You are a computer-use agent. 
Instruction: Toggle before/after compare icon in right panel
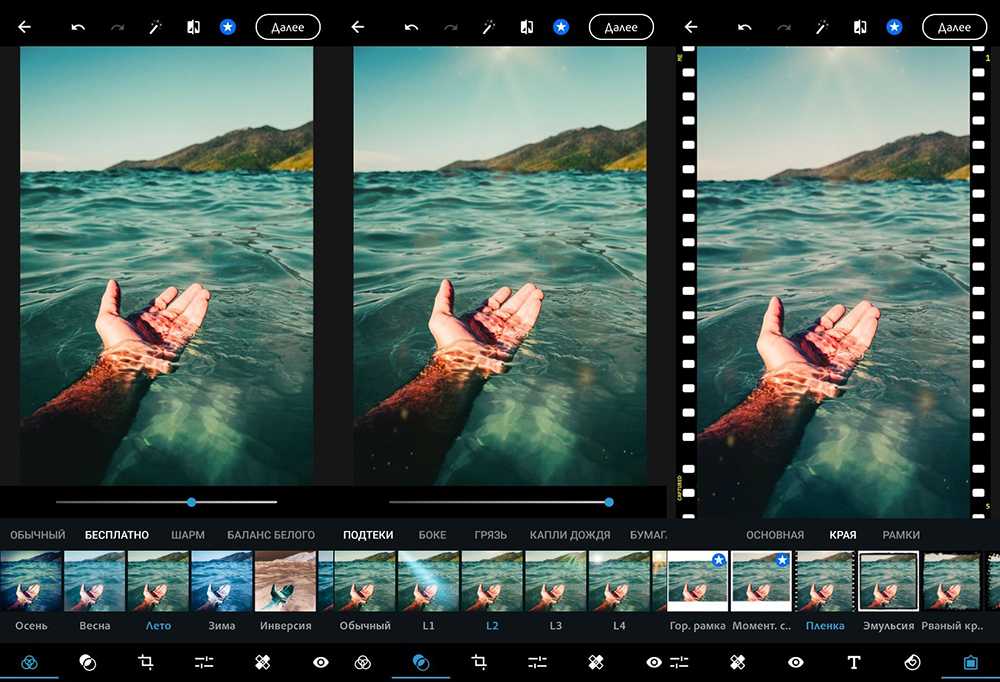pyautogui.click(x=859, y=27)
